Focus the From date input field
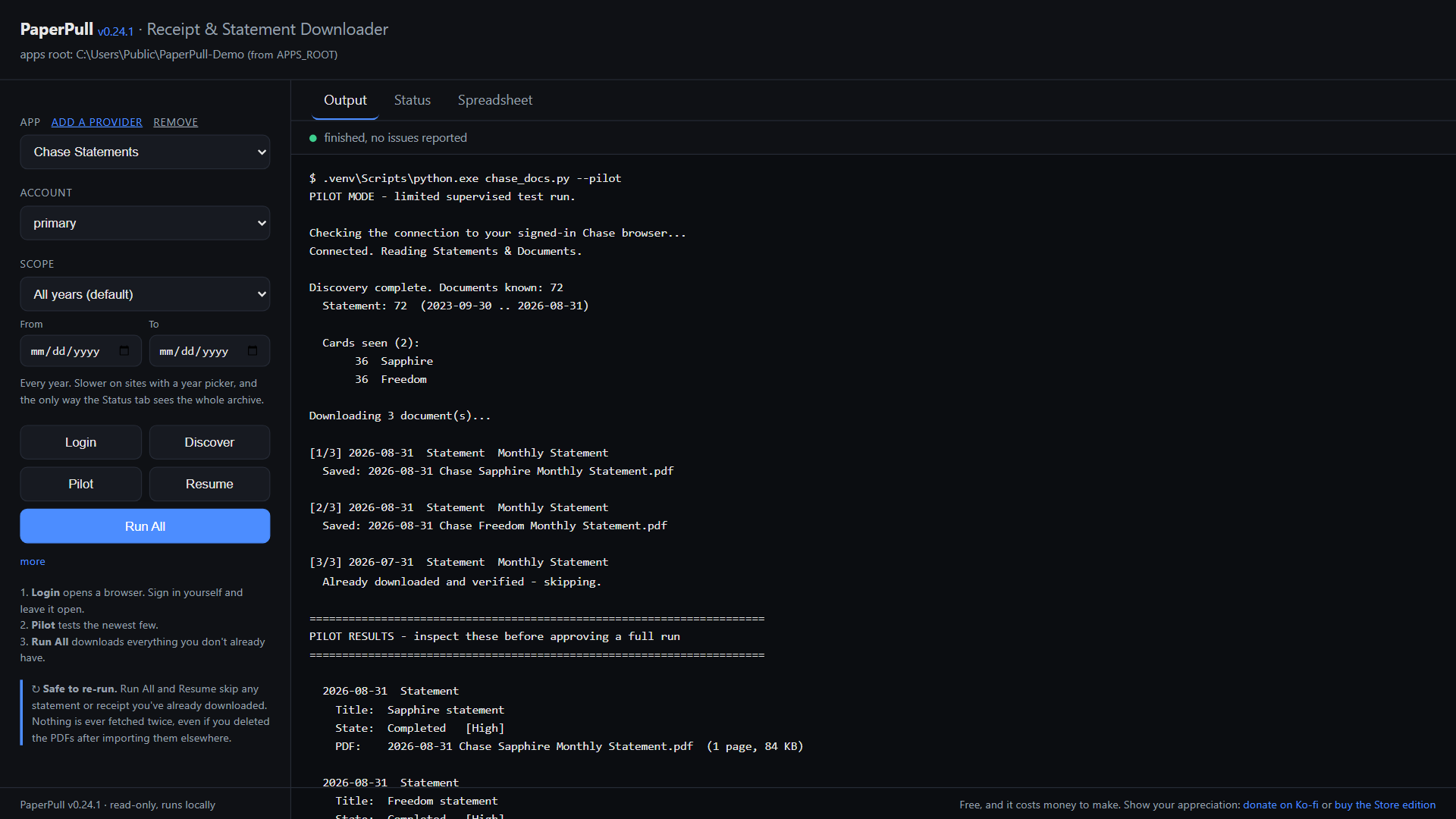Viewport: 1456px width, 819px height. pyautogui.click(x=80, y=351)
